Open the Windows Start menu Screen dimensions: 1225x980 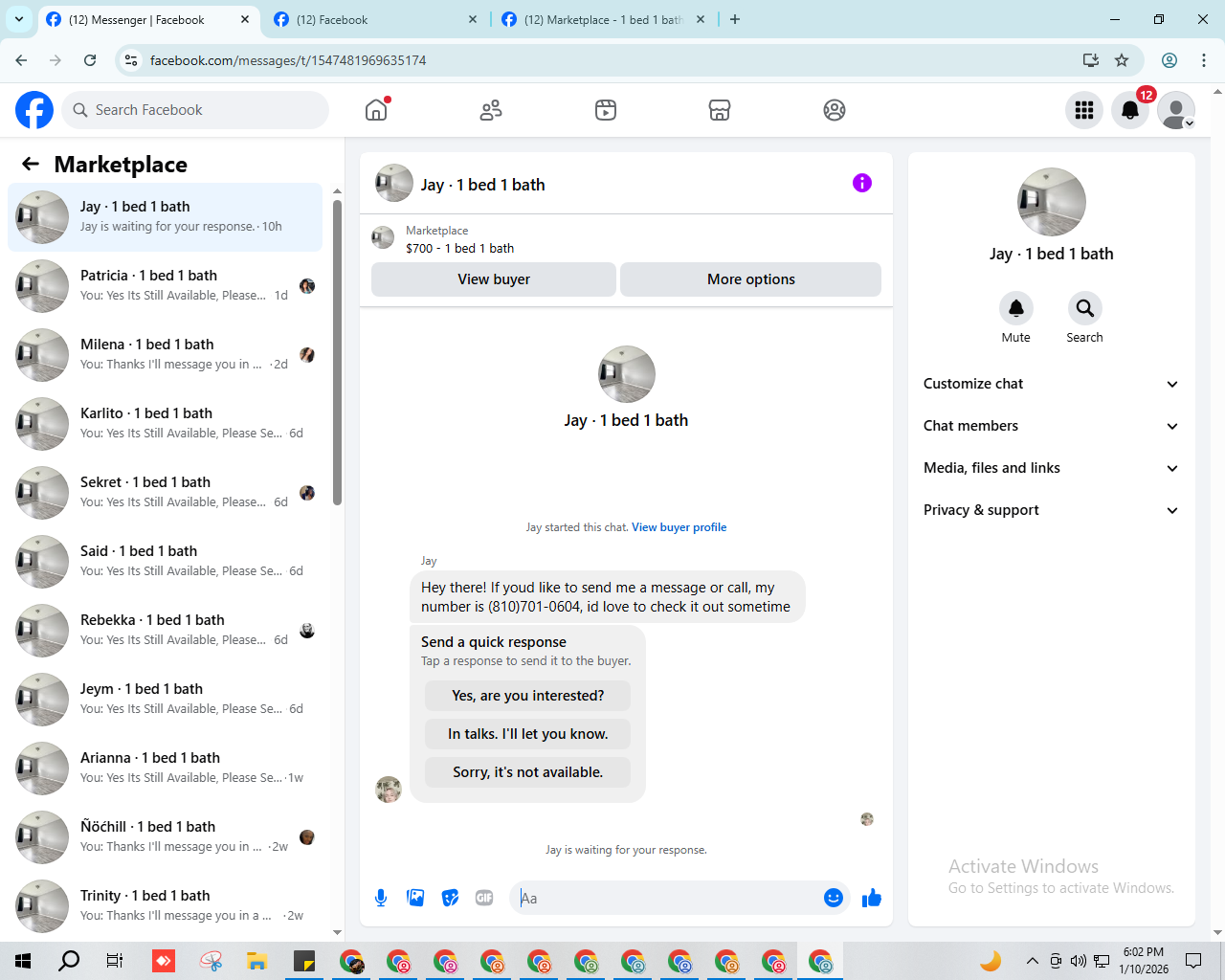point(23,961)
